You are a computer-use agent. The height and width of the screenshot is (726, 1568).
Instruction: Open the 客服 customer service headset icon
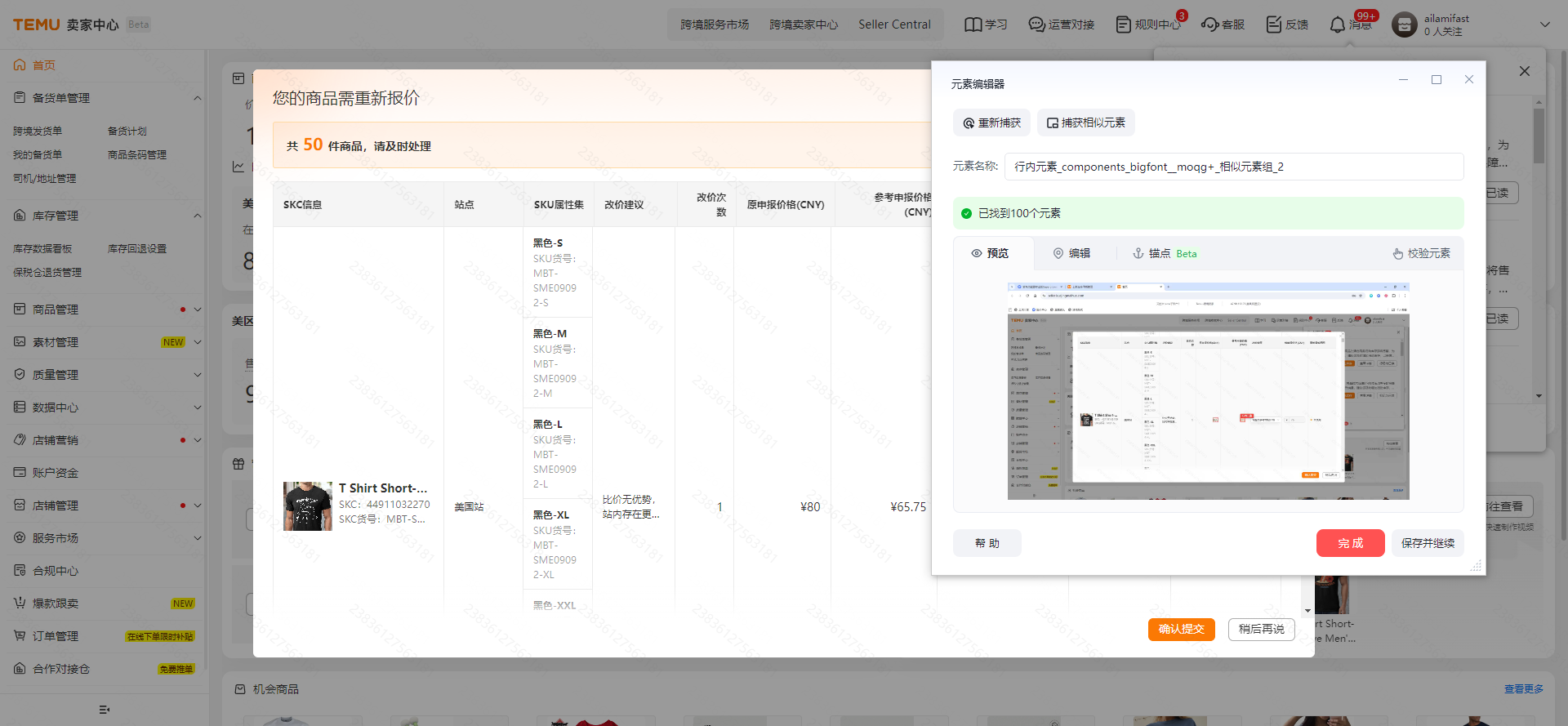click(x=1209, y=25)
